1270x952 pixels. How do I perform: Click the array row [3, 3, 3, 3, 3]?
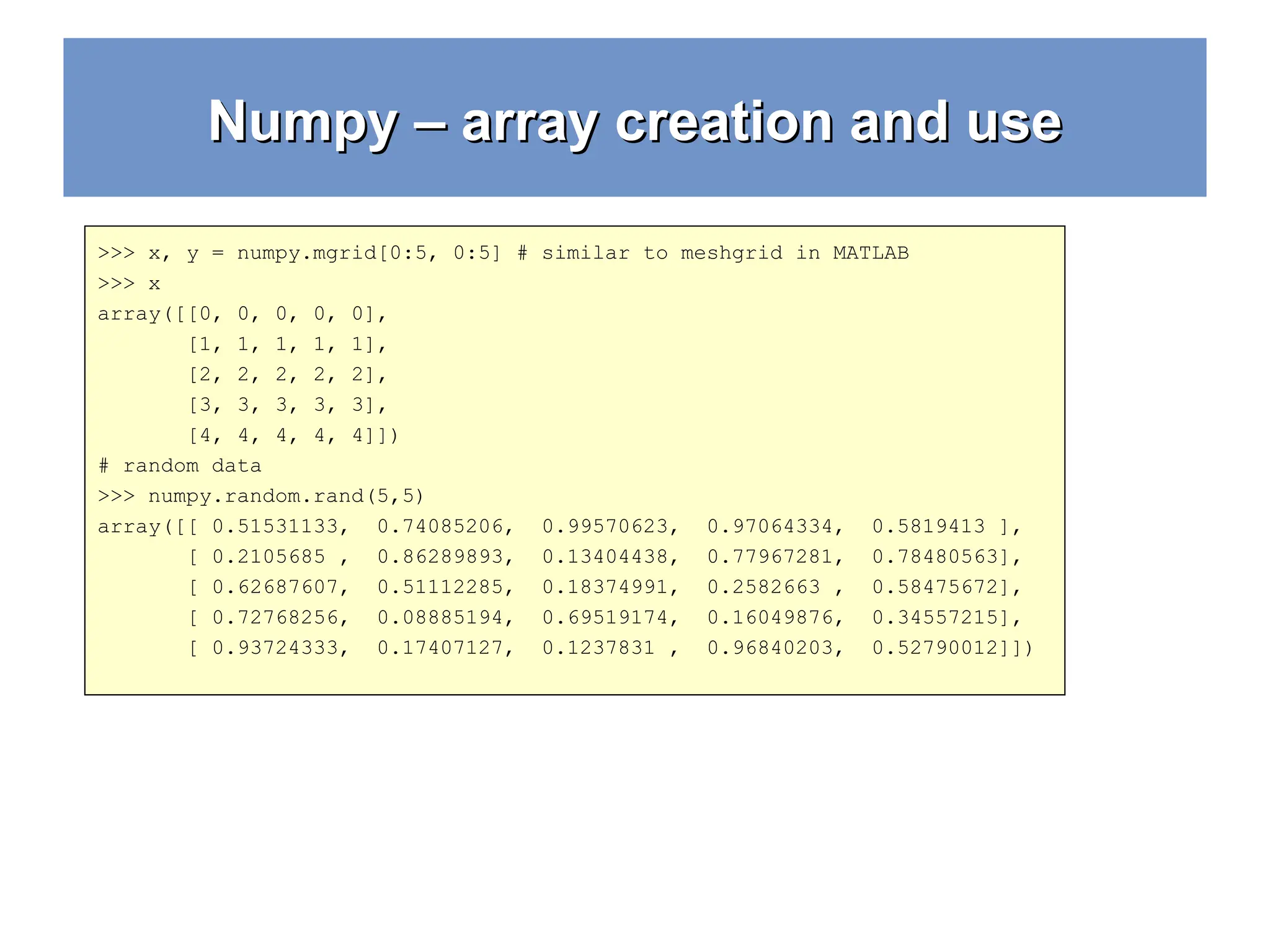tap(282, 405)
